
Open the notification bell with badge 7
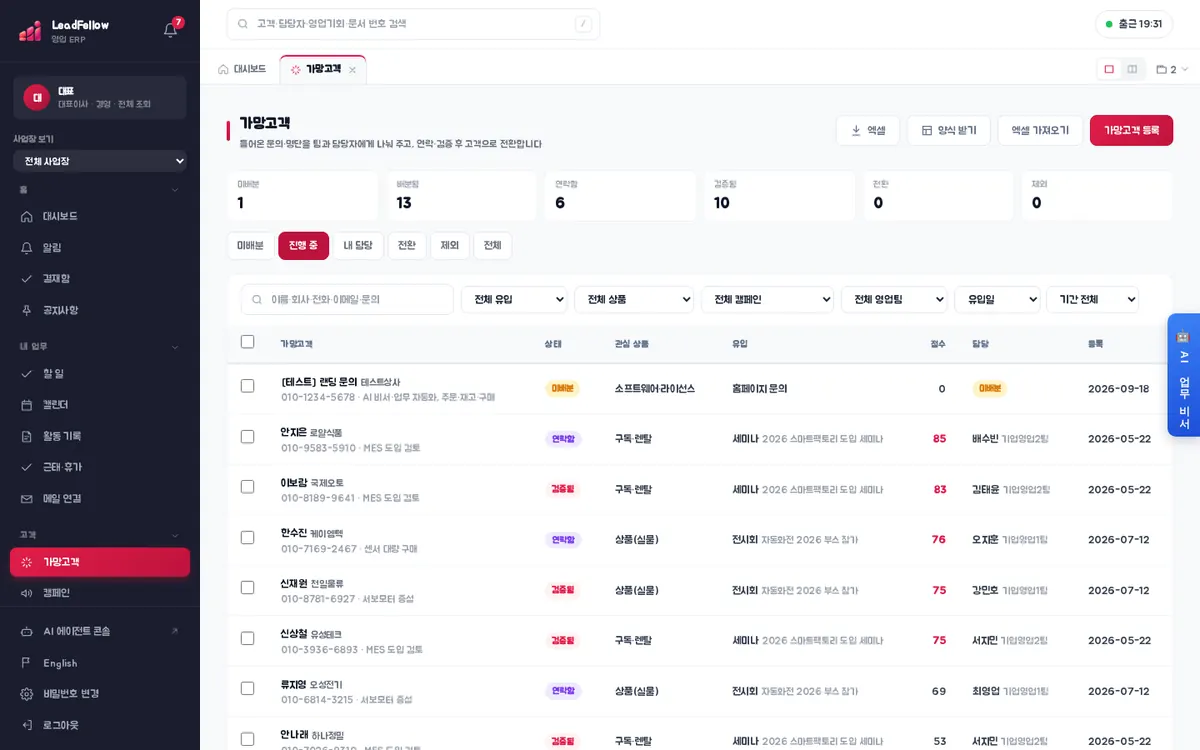coord(171,29)
